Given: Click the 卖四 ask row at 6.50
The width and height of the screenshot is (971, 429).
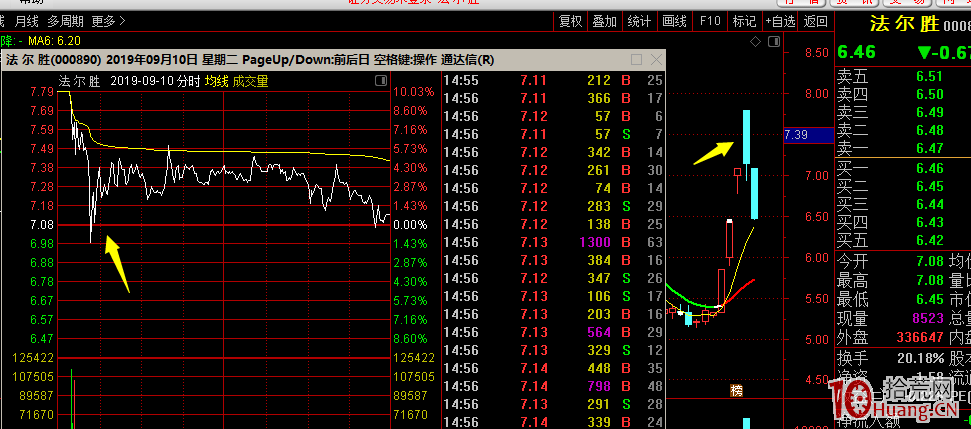Looking at the screenshot, I should pyautogui.click(x=904, y=95).
